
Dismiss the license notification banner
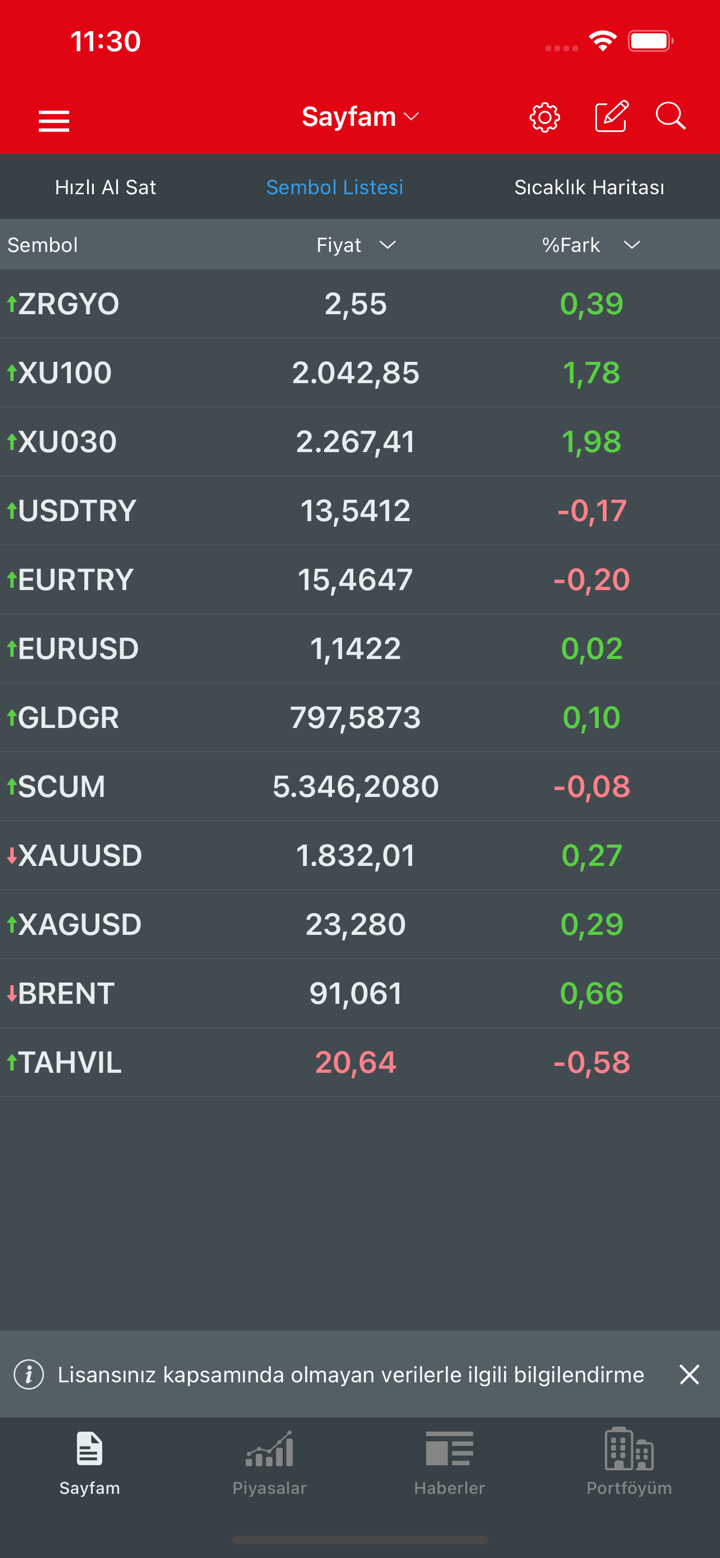click(689, 1375)
